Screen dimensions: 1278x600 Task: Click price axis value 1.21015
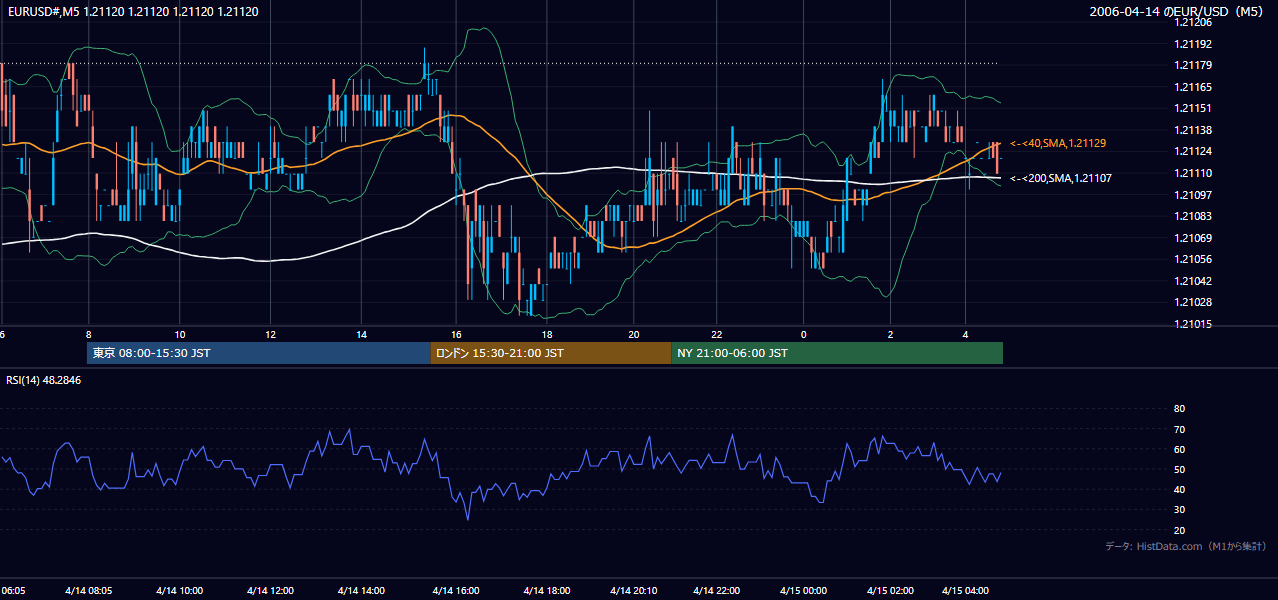(1194, 324)
